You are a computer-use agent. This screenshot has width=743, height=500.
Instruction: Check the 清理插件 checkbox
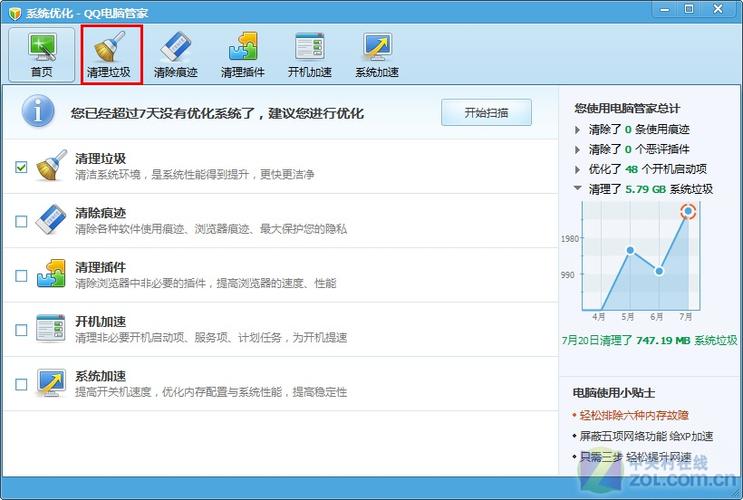(x=21, y=275)
